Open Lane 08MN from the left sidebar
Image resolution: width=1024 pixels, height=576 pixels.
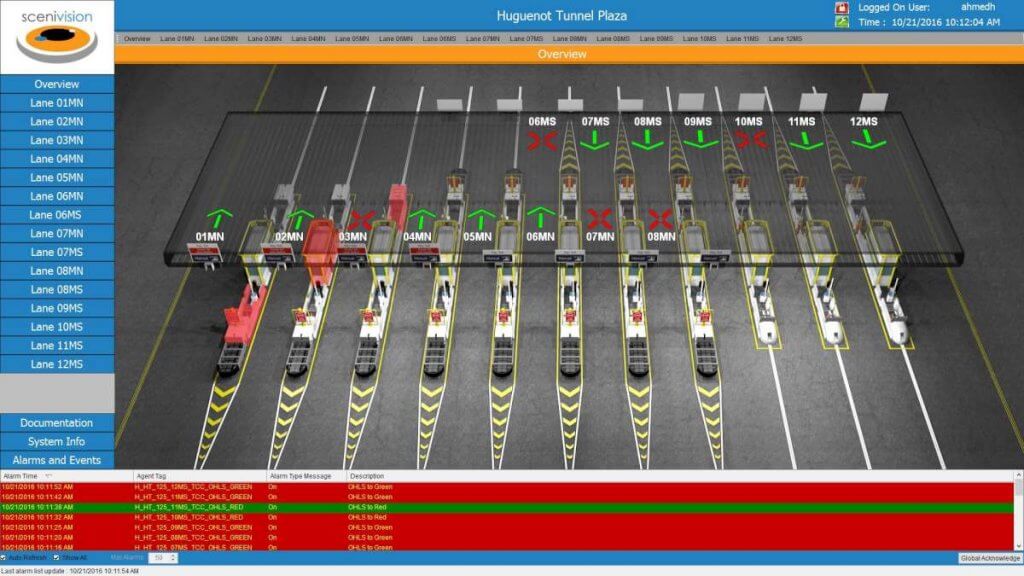pyautogui.click(x=57, y=271)
